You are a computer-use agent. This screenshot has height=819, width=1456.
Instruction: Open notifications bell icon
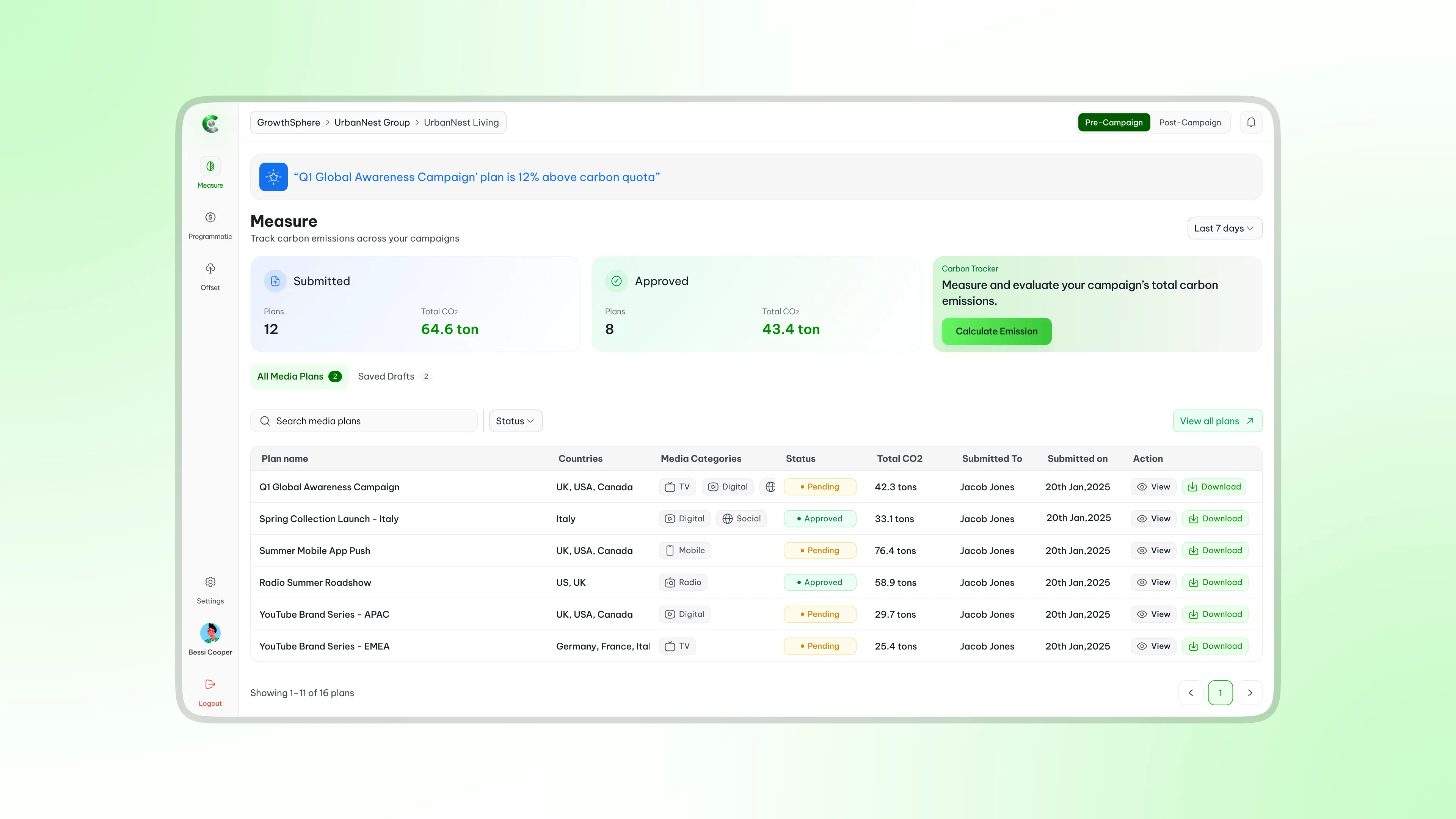pyautogui.click(x=1251, y=122)
